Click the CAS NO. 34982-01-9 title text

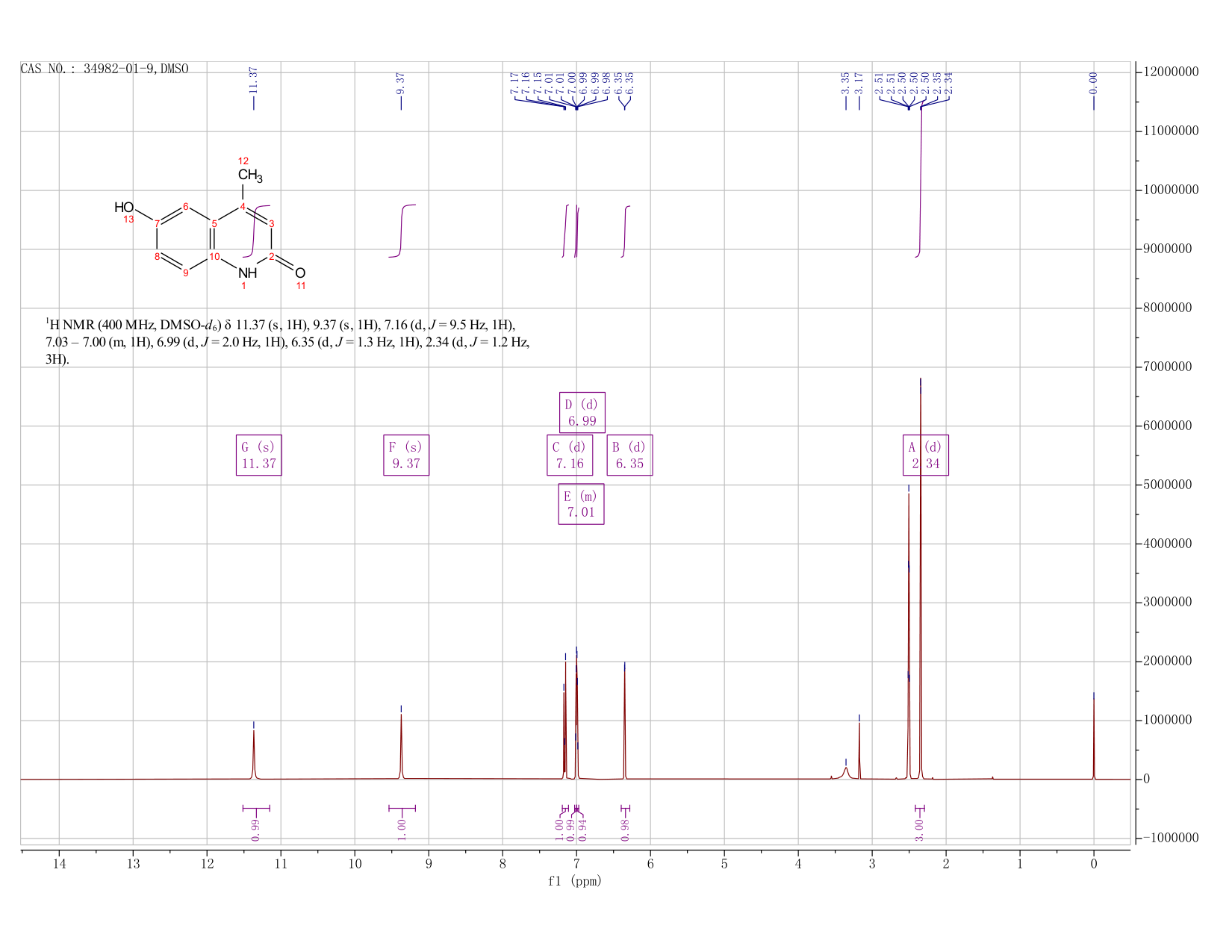coord(105,69)
